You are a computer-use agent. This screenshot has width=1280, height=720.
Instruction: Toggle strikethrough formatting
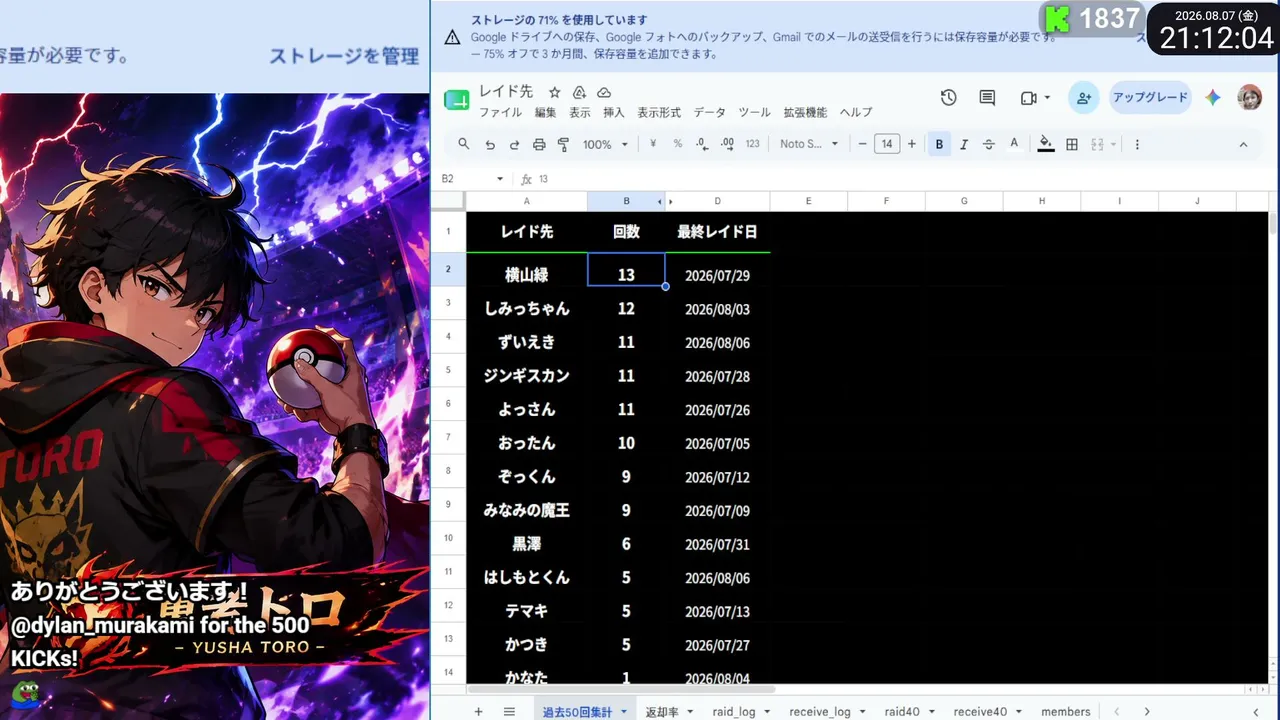(989, 144)
